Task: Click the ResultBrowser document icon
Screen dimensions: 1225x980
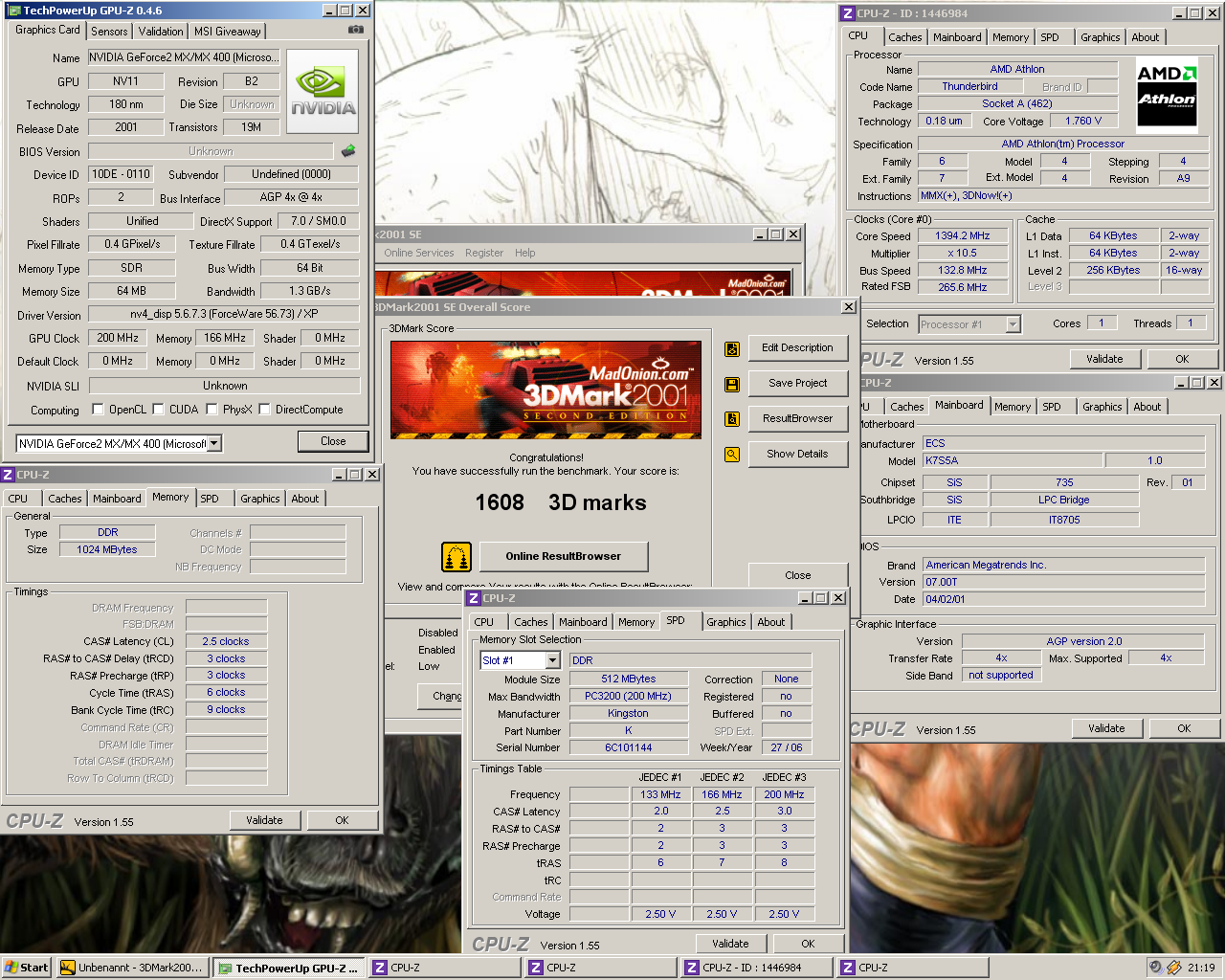Action: click(x=732, y=419)
